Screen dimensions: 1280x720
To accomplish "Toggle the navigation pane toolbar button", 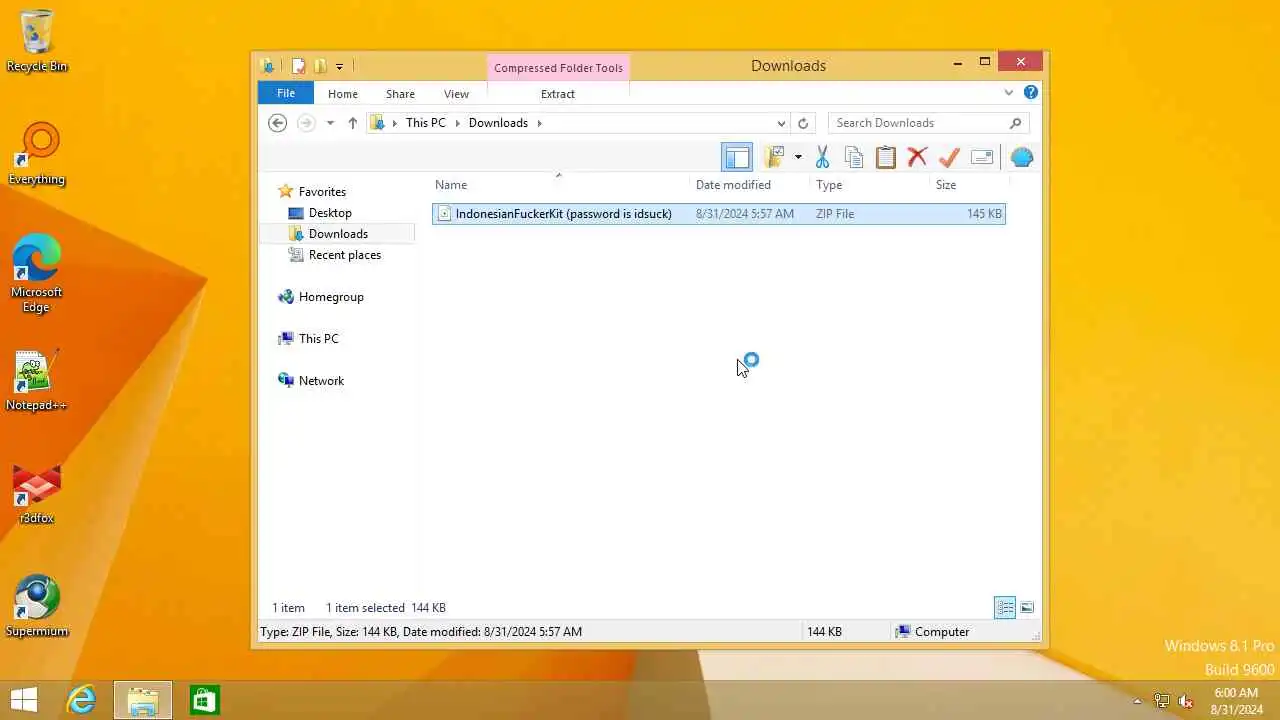I will 737,157.
